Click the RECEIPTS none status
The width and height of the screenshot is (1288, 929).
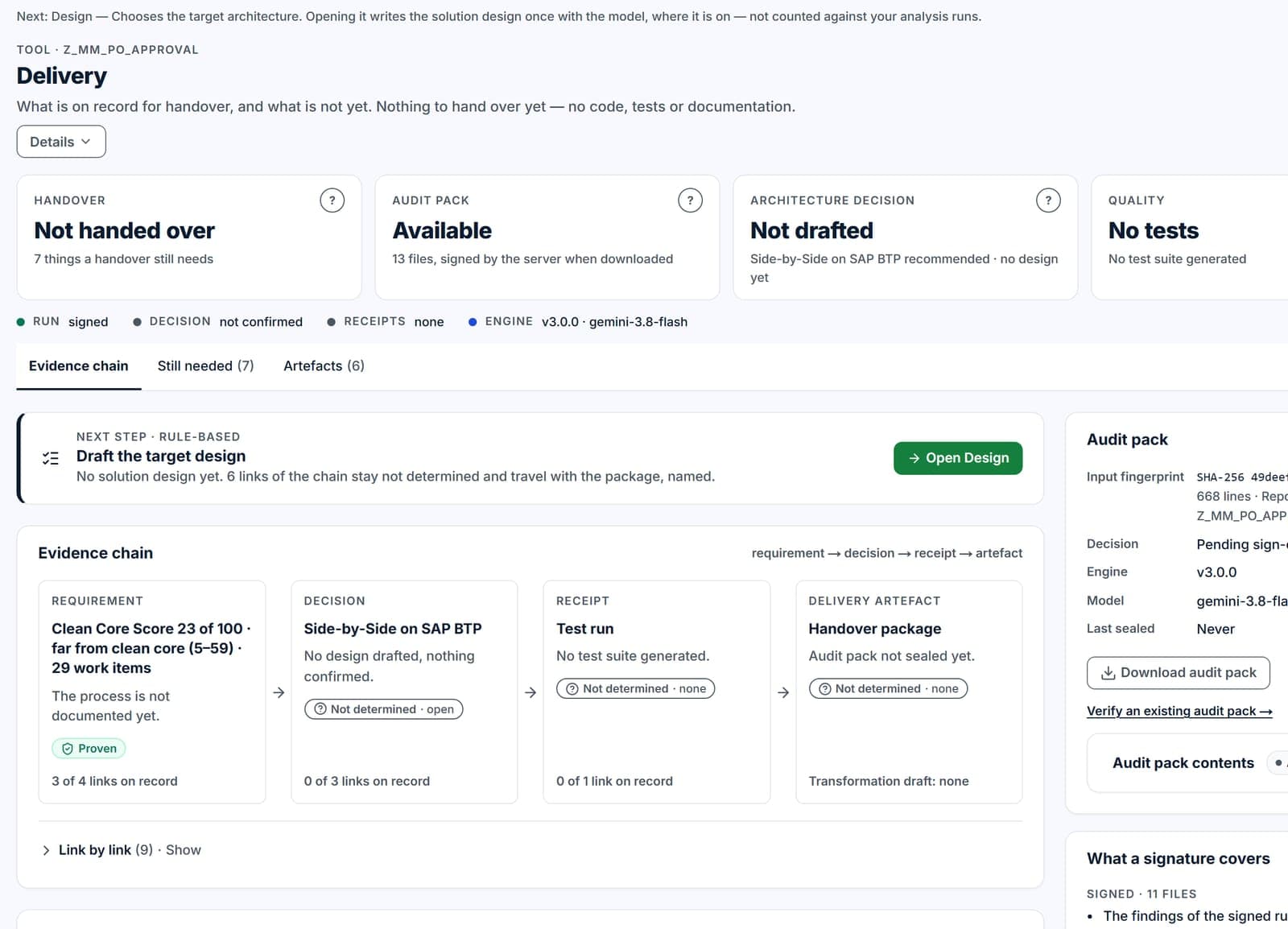(x=386, y=322)
